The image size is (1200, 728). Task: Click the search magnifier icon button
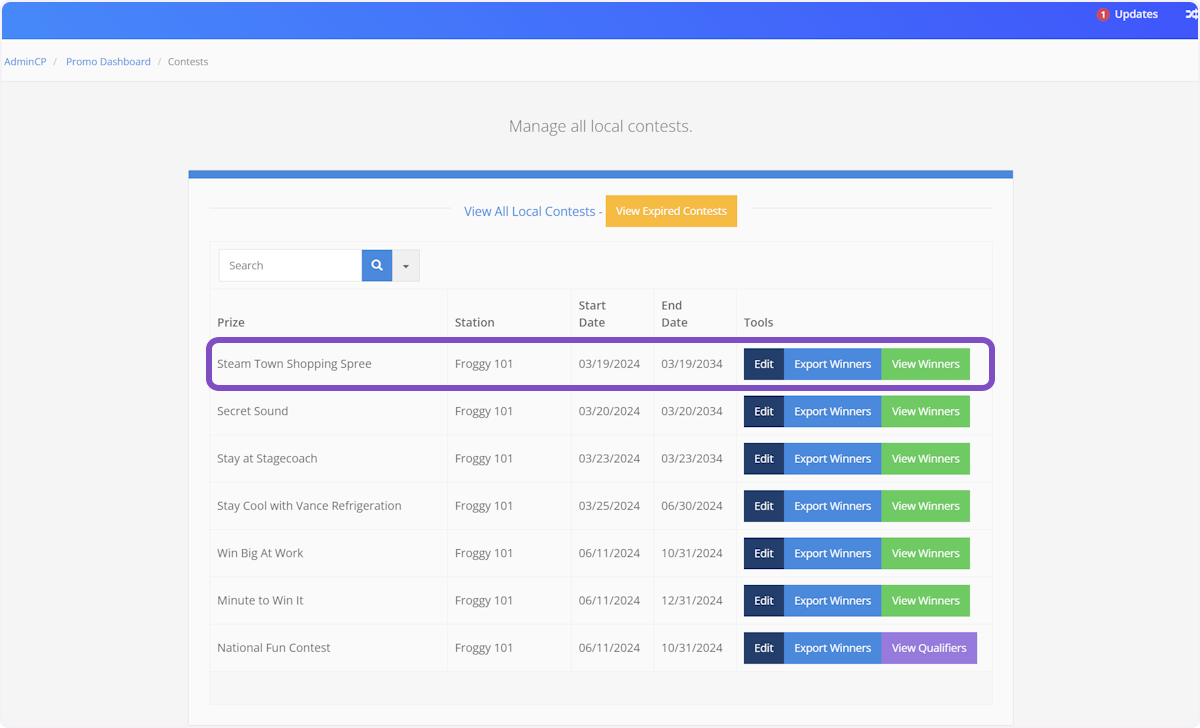coord(377,266)
